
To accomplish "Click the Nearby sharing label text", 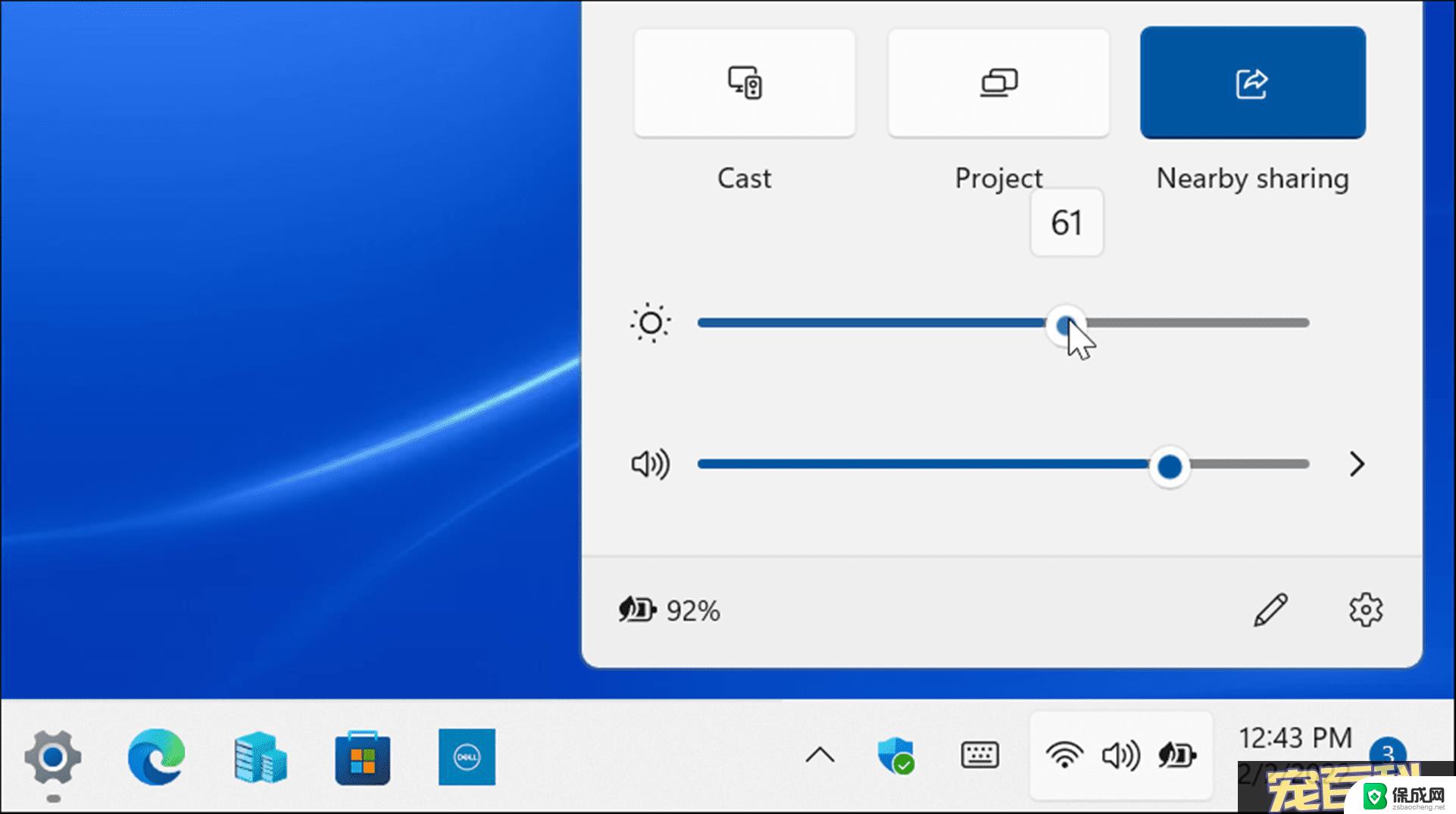I will click(x=1253, y=179).
